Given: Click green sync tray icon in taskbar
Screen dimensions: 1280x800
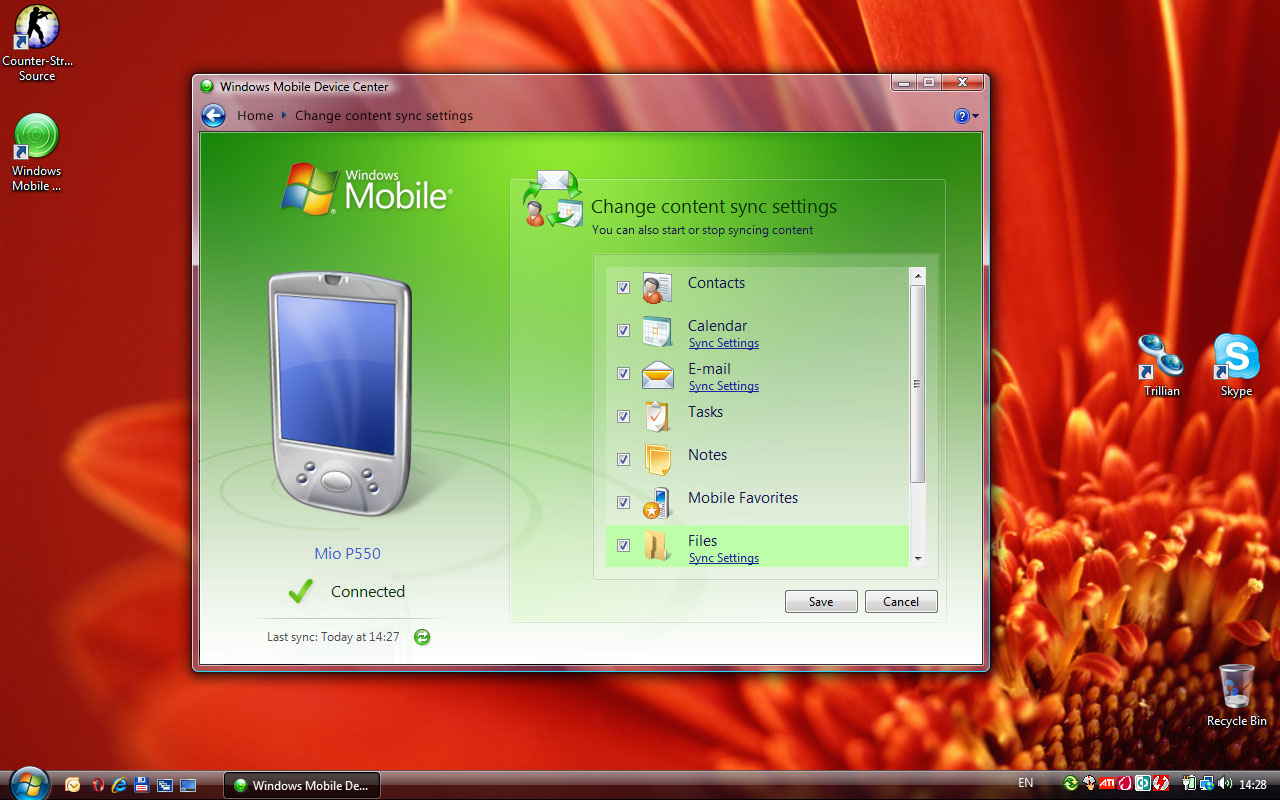Looking at the screenshot, I should tap(1071, 783).
